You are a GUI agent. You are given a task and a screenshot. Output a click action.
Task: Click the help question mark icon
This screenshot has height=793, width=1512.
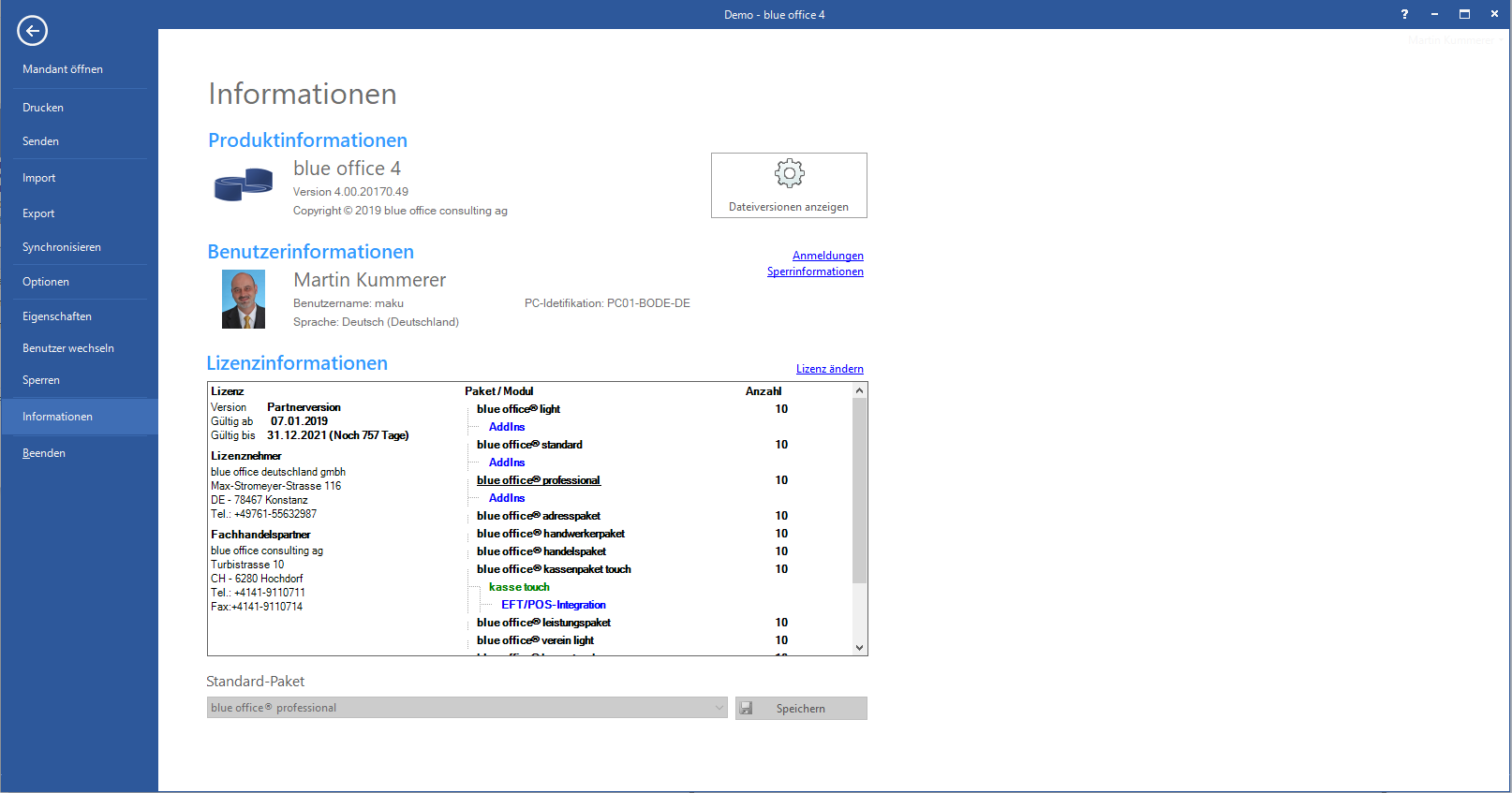(x=1404, y=14)
